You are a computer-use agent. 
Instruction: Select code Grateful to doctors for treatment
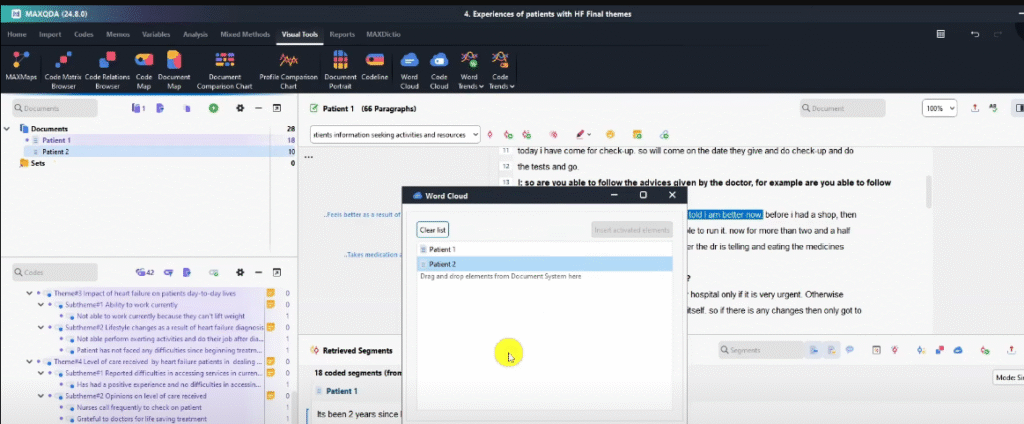pos(142,419)
